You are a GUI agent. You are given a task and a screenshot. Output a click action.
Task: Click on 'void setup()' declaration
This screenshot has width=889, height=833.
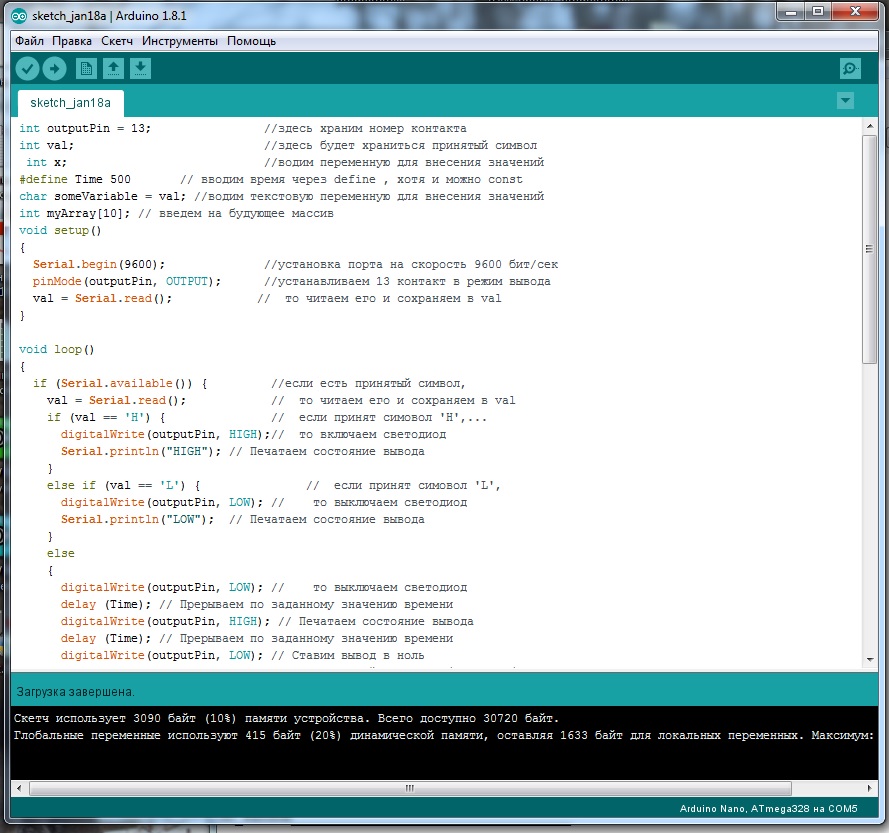click(x=60, y=231)
